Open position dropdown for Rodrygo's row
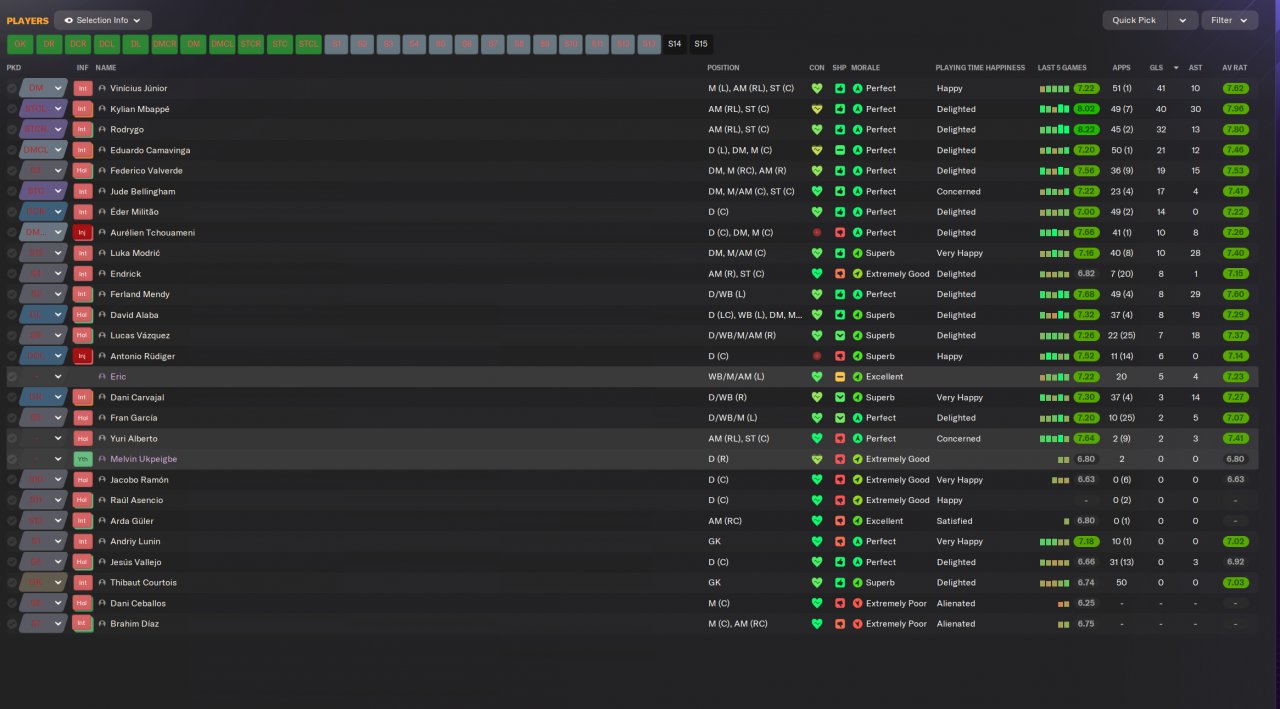 [59, 130]
